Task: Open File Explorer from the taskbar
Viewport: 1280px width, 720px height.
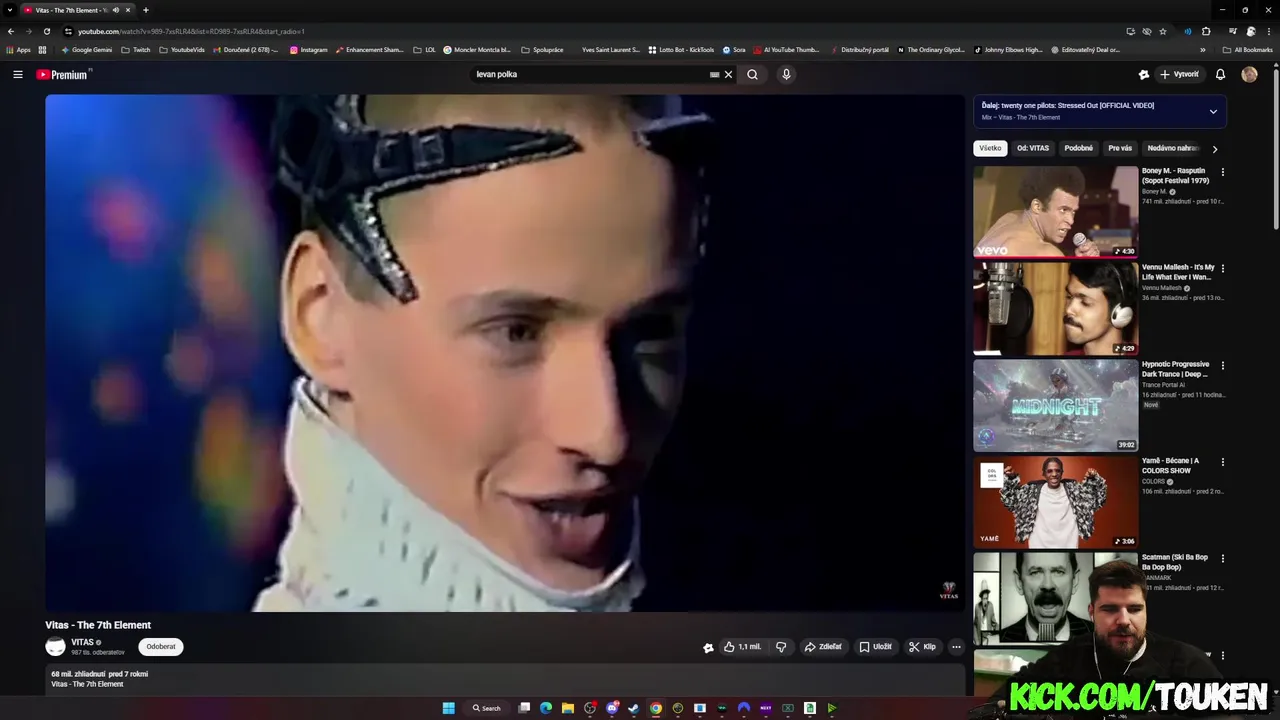Action: tap(568, 708)
